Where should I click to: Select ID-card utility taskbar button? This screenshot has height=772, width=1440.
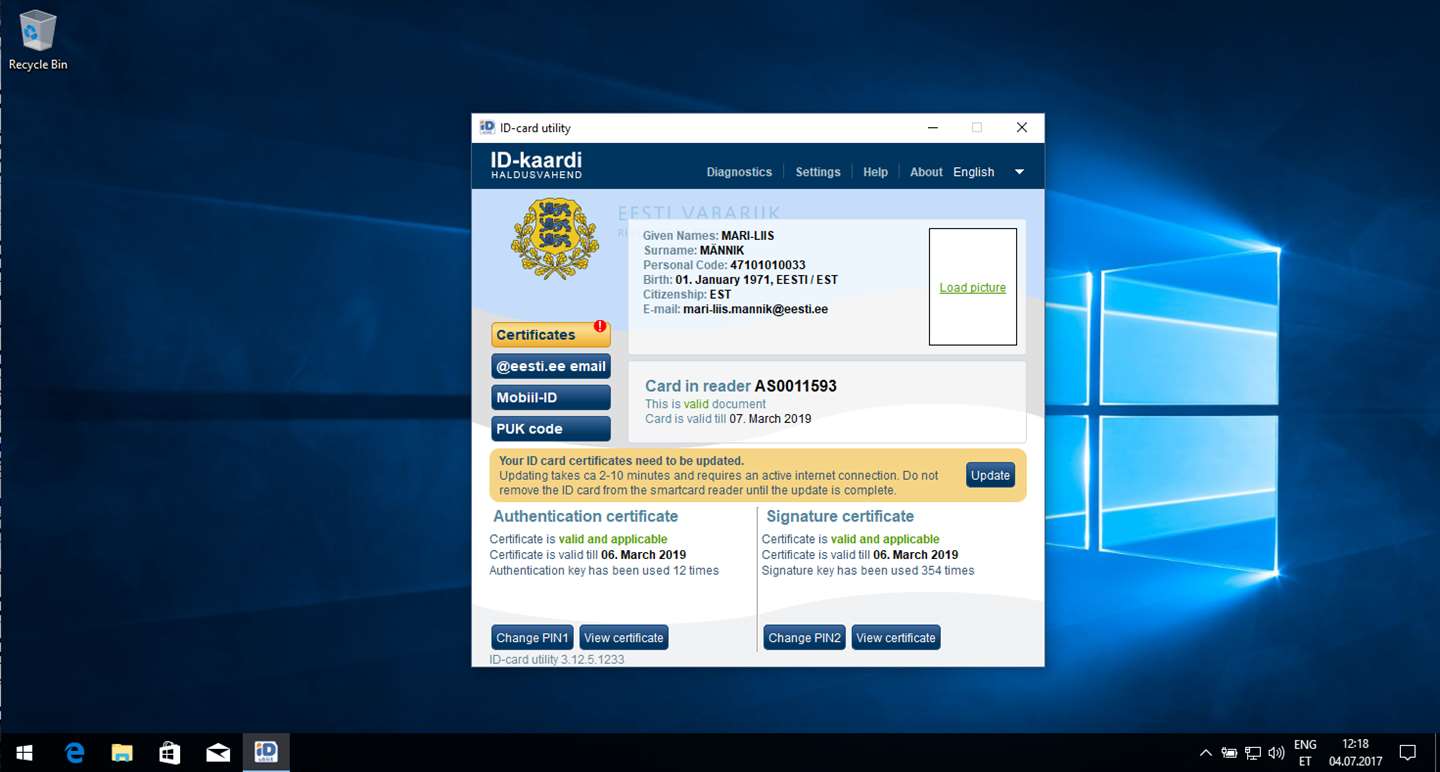tap(266, 752)
